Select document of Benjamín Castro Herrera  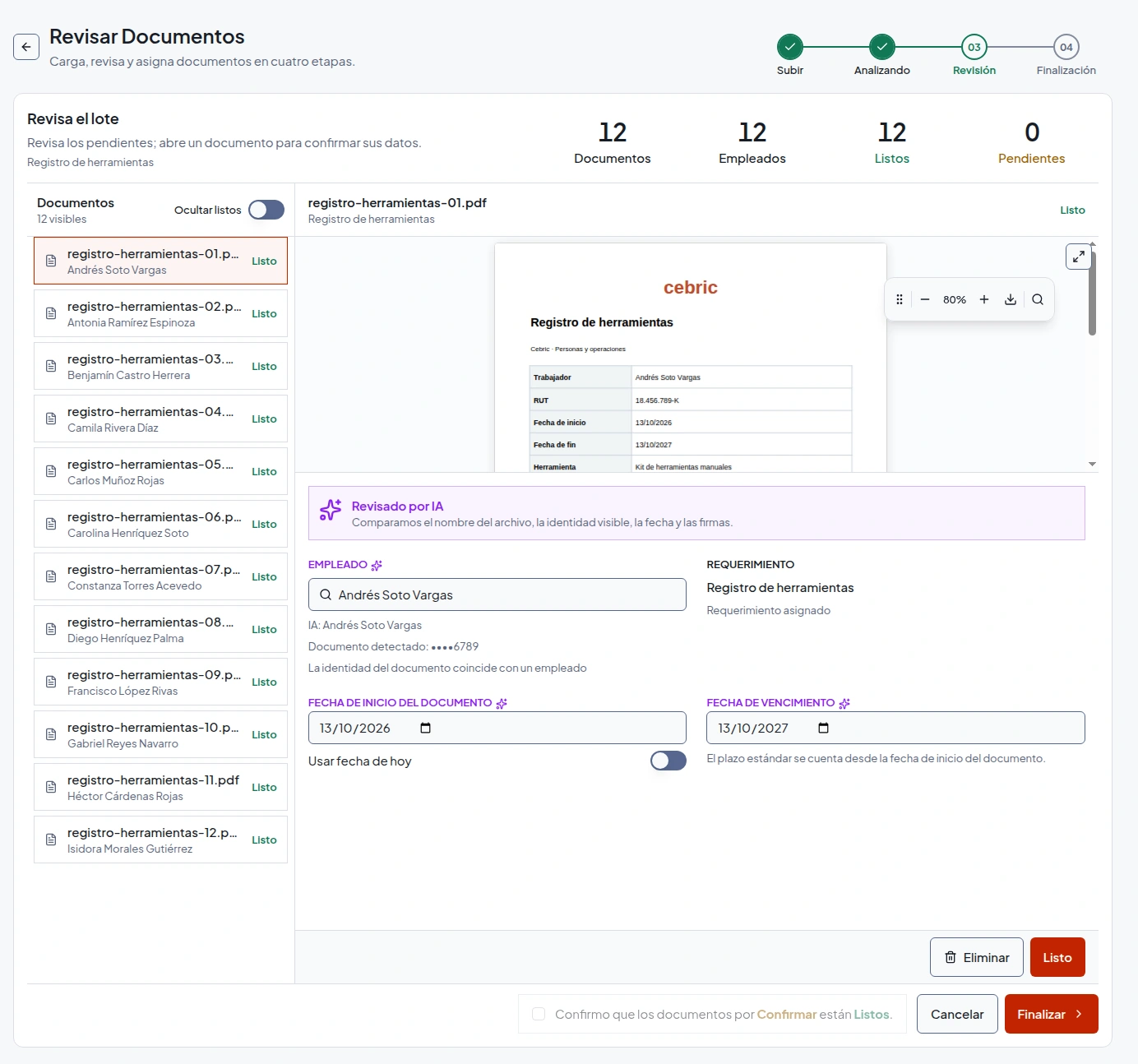(x=160, y=366)
